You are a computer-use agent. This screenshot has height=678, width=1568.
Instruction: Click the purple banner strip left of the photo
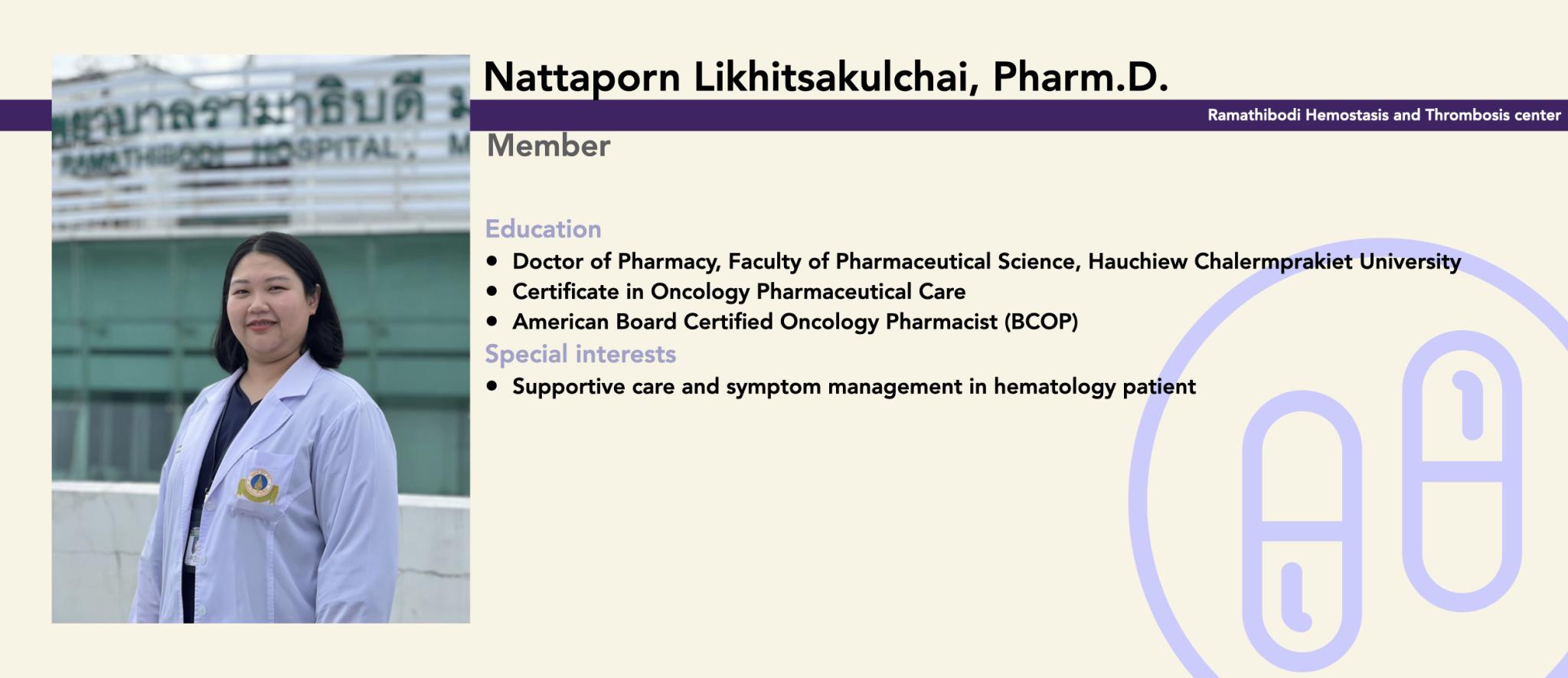click(25, 115)
